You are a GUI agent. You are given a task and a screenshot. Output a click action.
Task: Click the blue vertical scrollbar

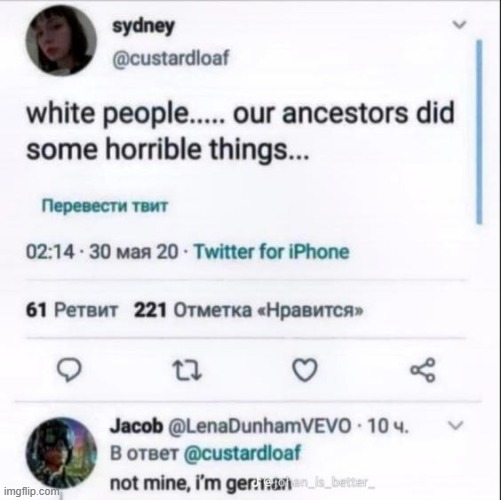[479, 132]
